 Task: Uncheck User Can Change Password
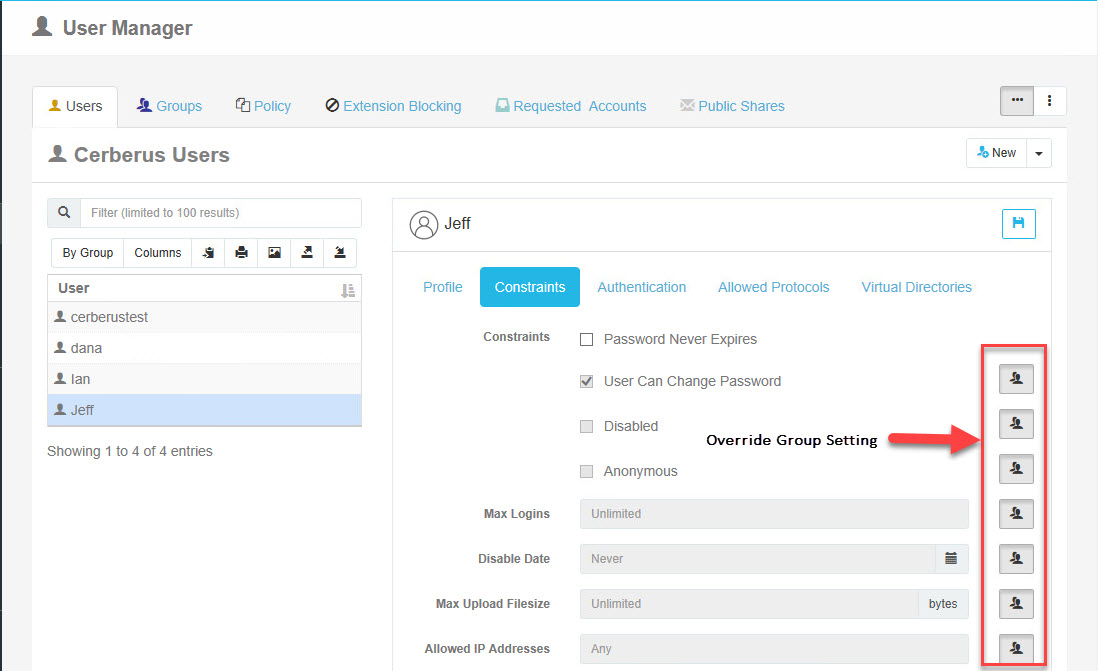point(587,382)
